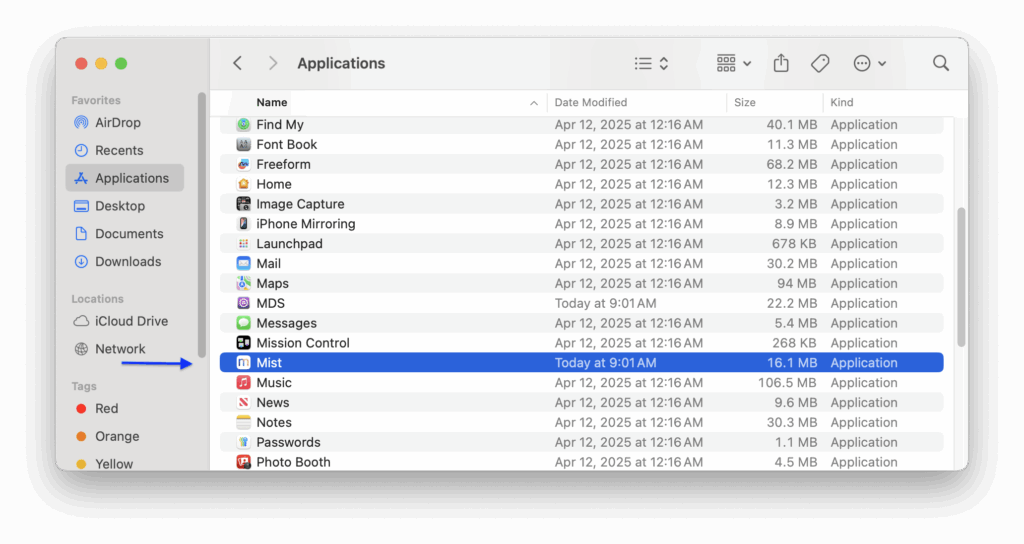The image size is (1024, 544).
Task: Open the ellipsis Action menu
Action: coord(869,63)
